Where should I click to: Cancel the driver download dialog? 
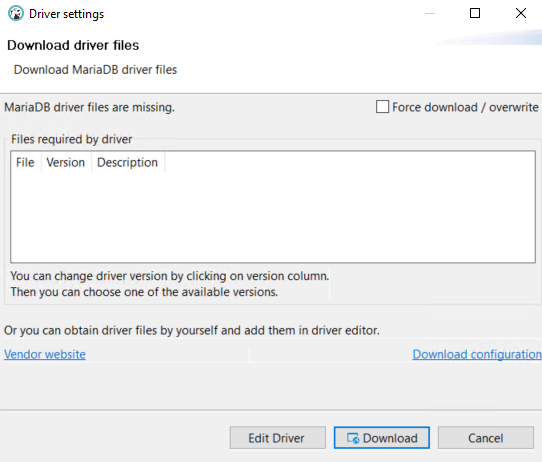click(486, 438)
